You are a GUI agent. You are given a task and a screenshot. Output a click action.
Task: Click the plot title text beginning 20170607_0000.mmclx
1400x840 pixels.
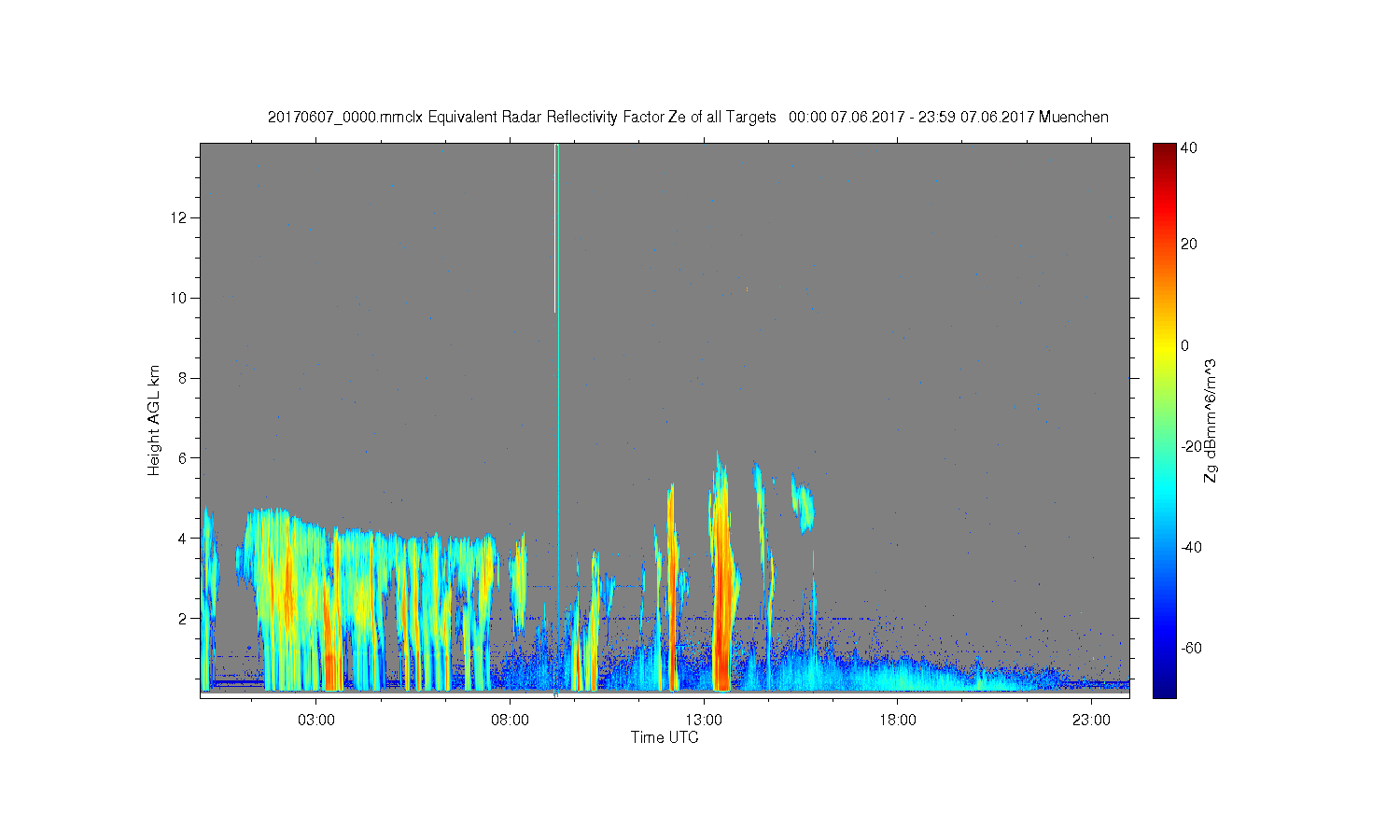688,118
